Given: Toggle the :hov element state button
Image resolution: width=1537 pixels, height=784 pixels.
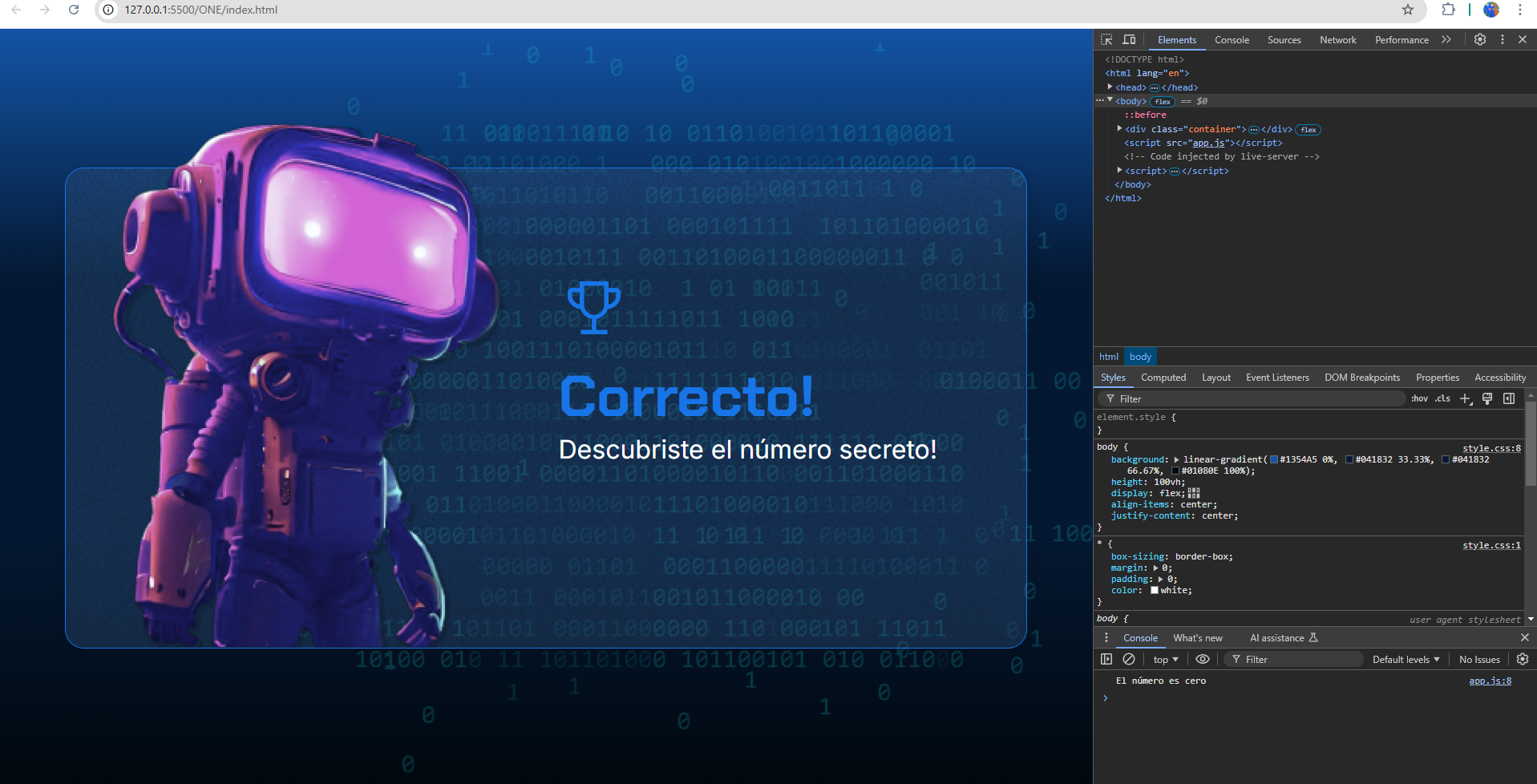Looking at the screenshot, I should click(x=1420, y=398).
